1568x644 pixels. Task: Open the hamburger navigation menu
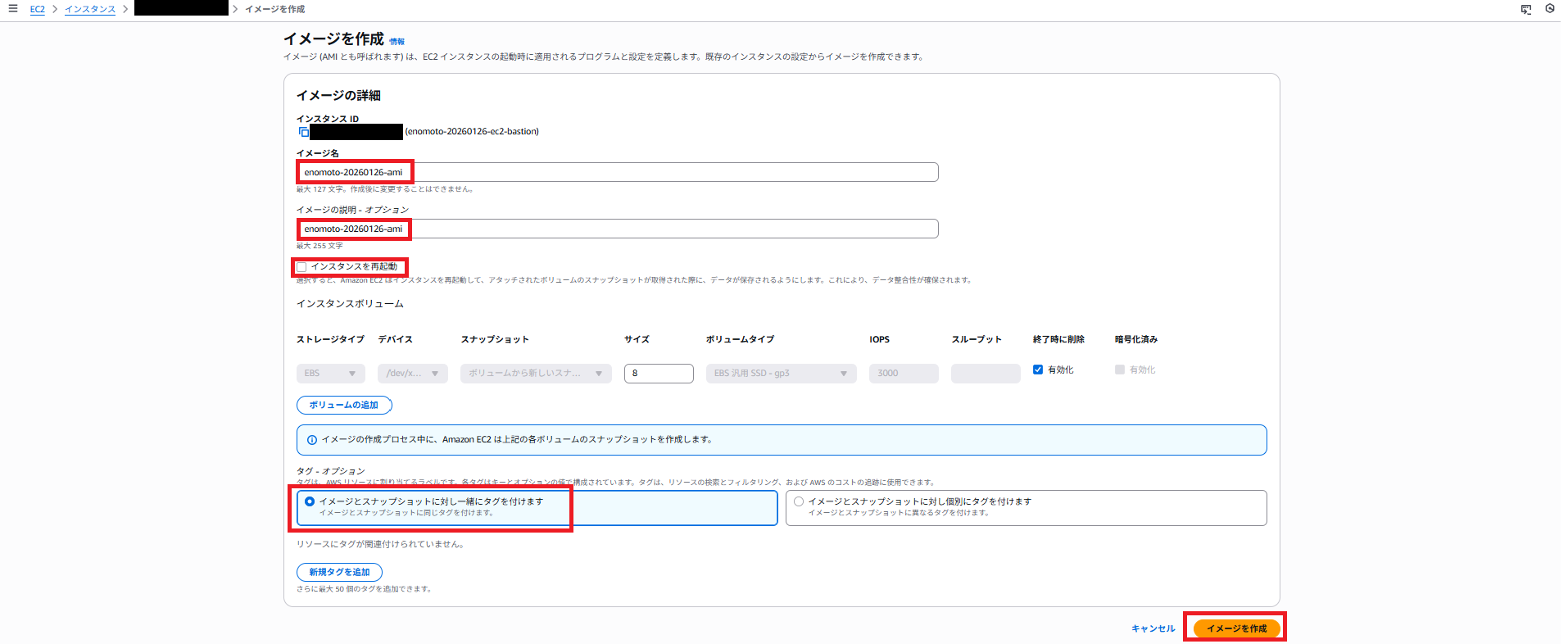click(13, 9)
